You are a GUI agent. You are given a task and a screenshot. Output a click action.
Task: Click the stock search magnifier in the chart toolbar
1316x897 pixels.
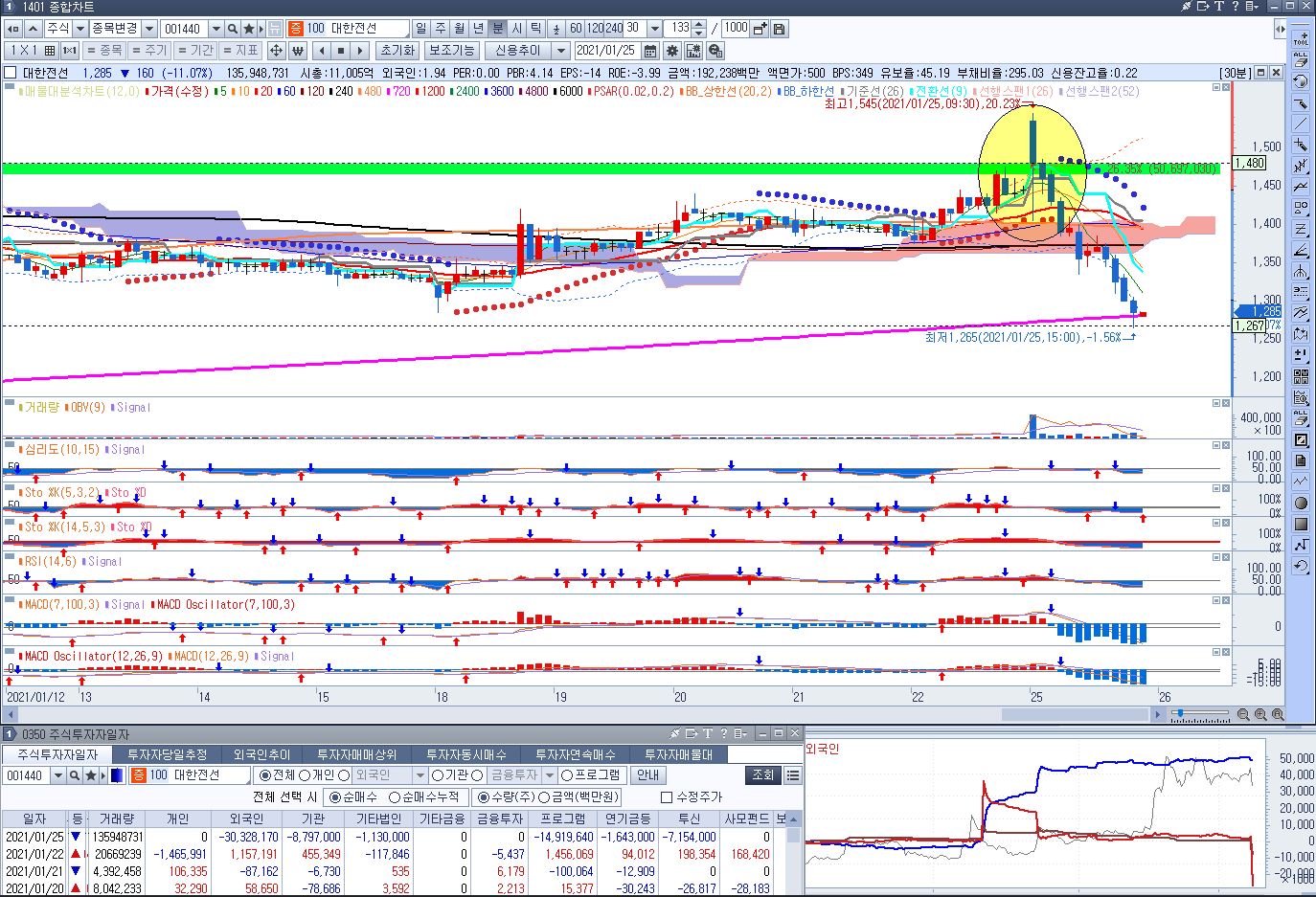232,29
